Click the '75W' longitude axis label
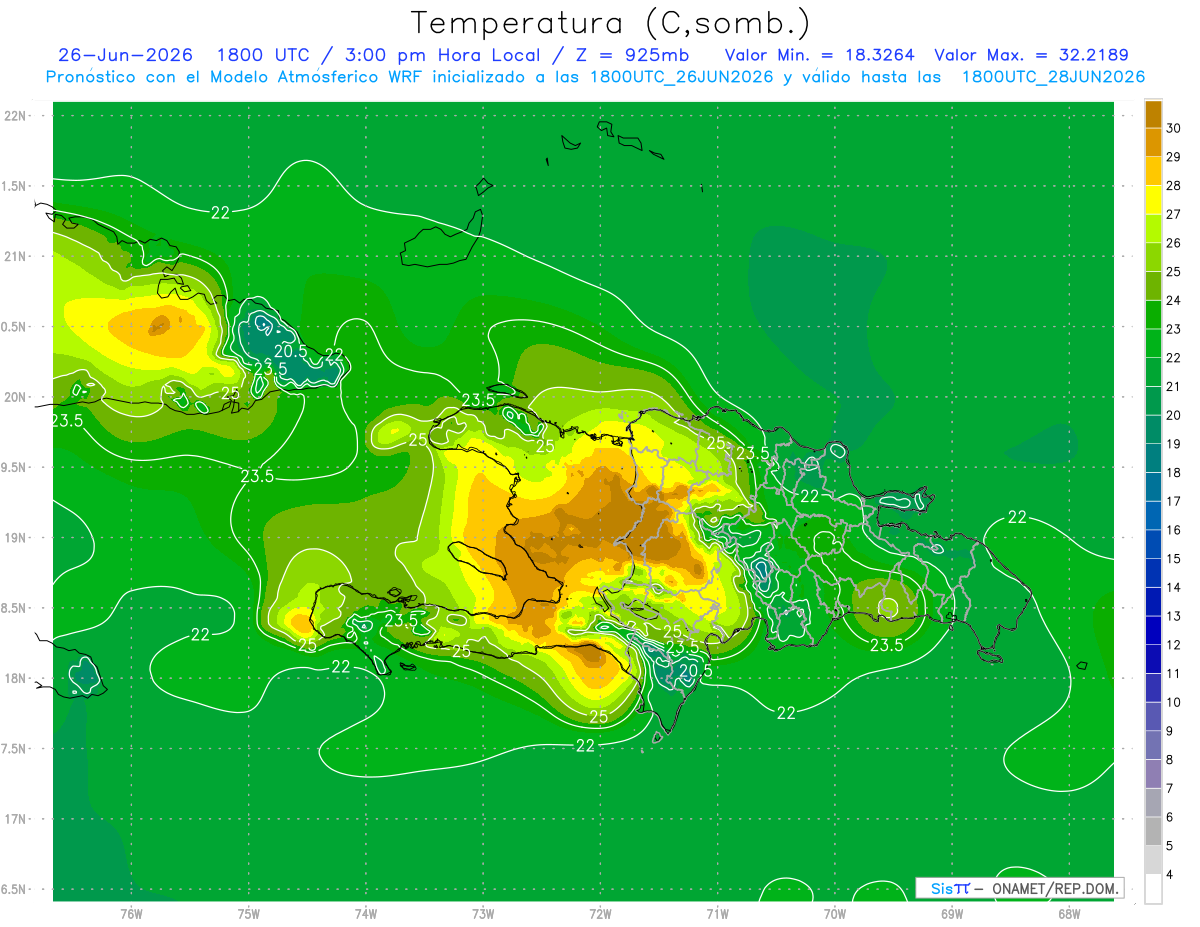1200x927 pixels. pos(249,913)
